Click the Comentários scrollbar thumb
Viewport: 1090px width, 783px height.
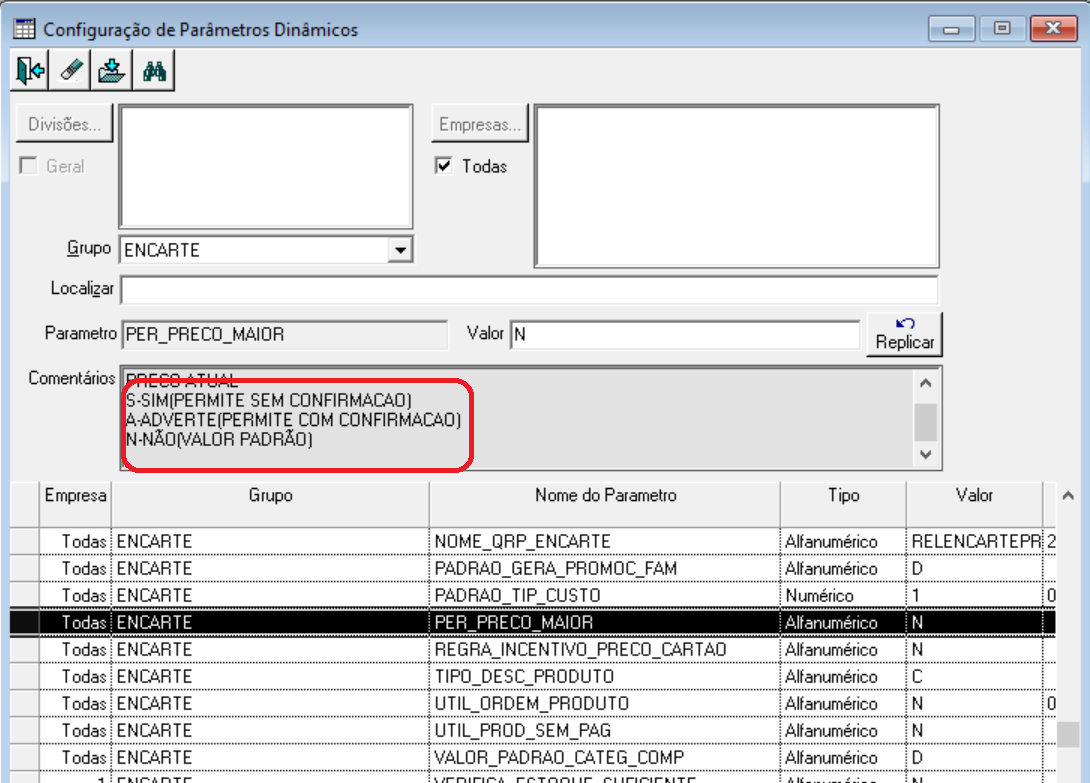tap(925, 421)
